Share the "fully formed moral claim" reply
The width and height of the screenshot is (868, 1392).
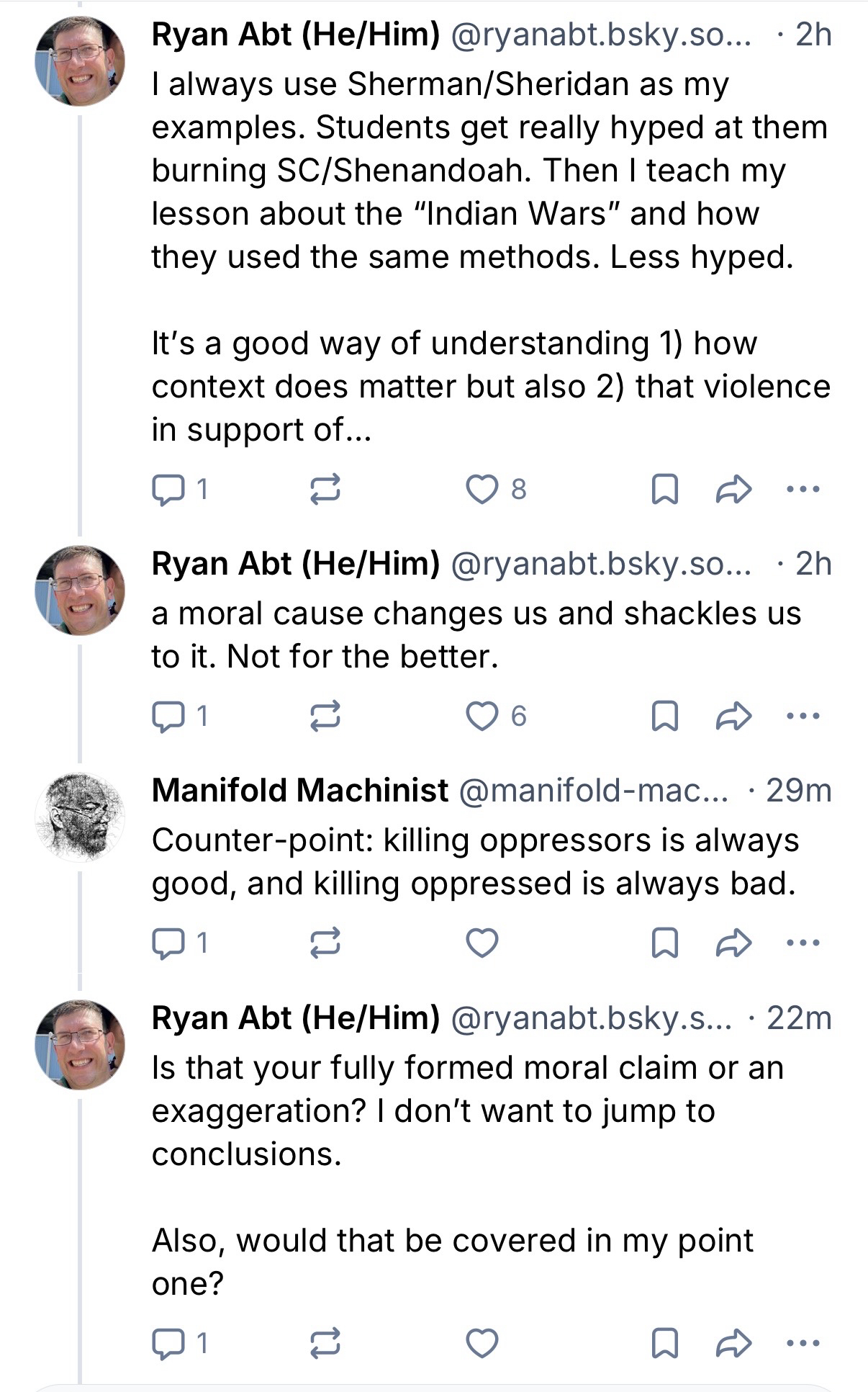click(733, 1343)
